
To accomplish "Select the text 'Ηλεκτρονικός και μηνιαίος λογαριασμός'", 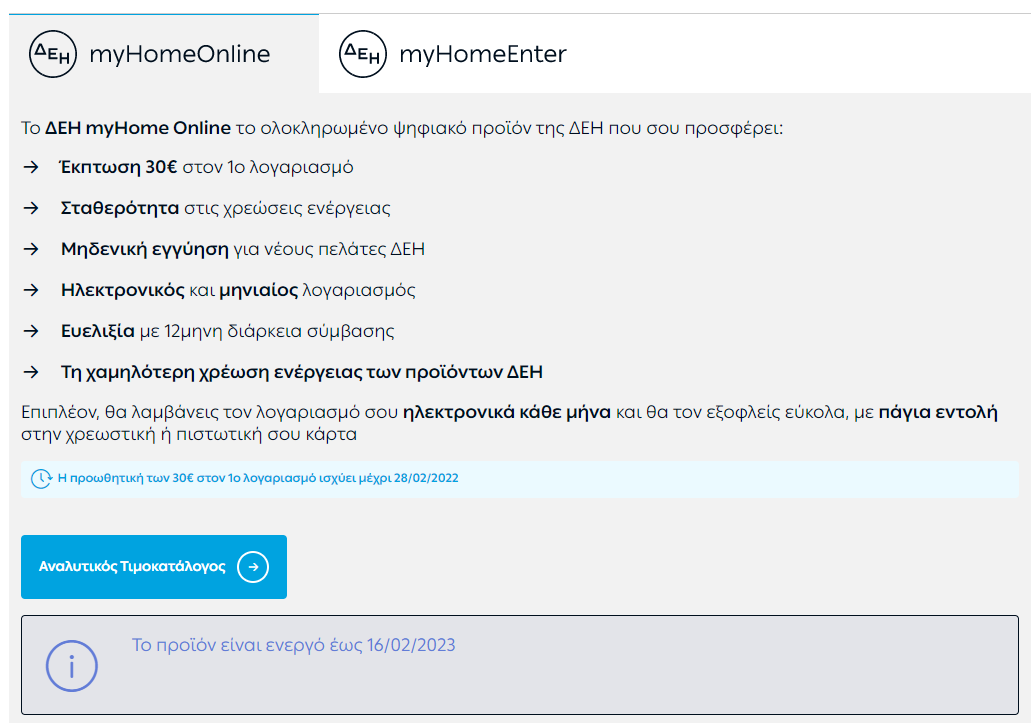I will [238, 290].
